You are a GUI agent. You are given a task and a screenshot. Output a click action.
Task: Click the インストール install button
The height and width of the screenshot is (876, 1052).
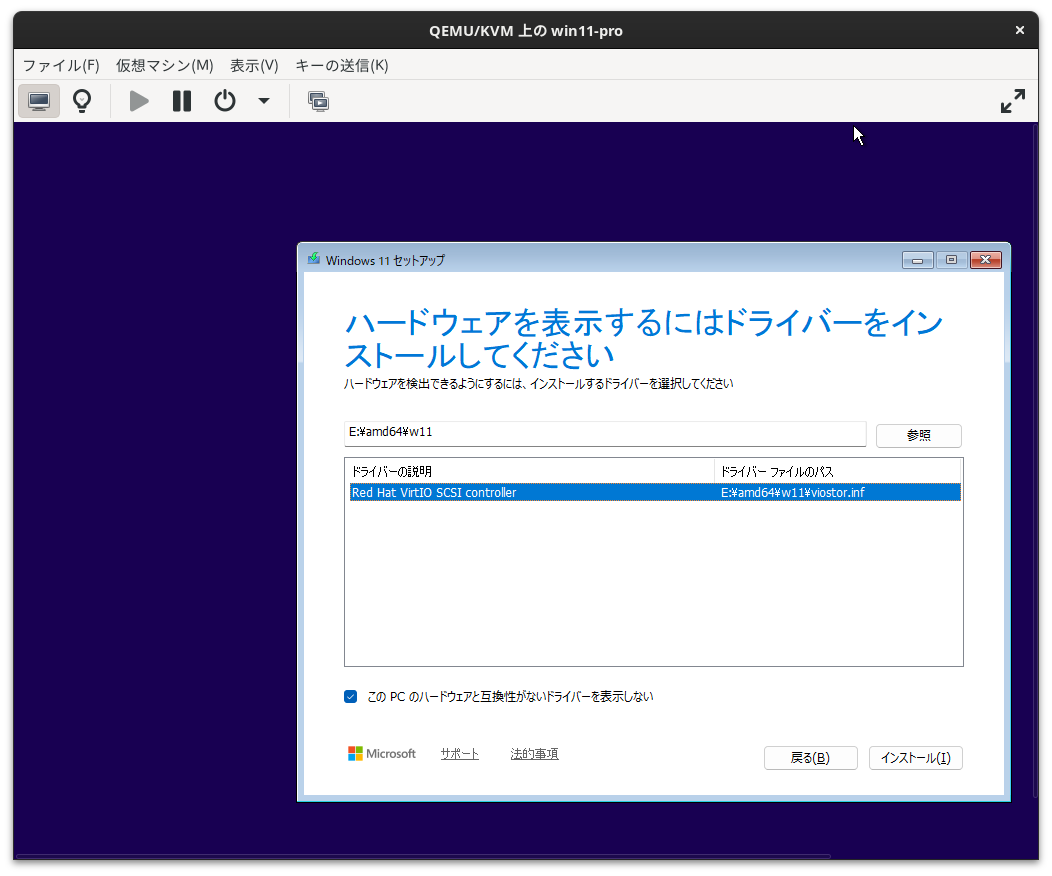point(915,757)
